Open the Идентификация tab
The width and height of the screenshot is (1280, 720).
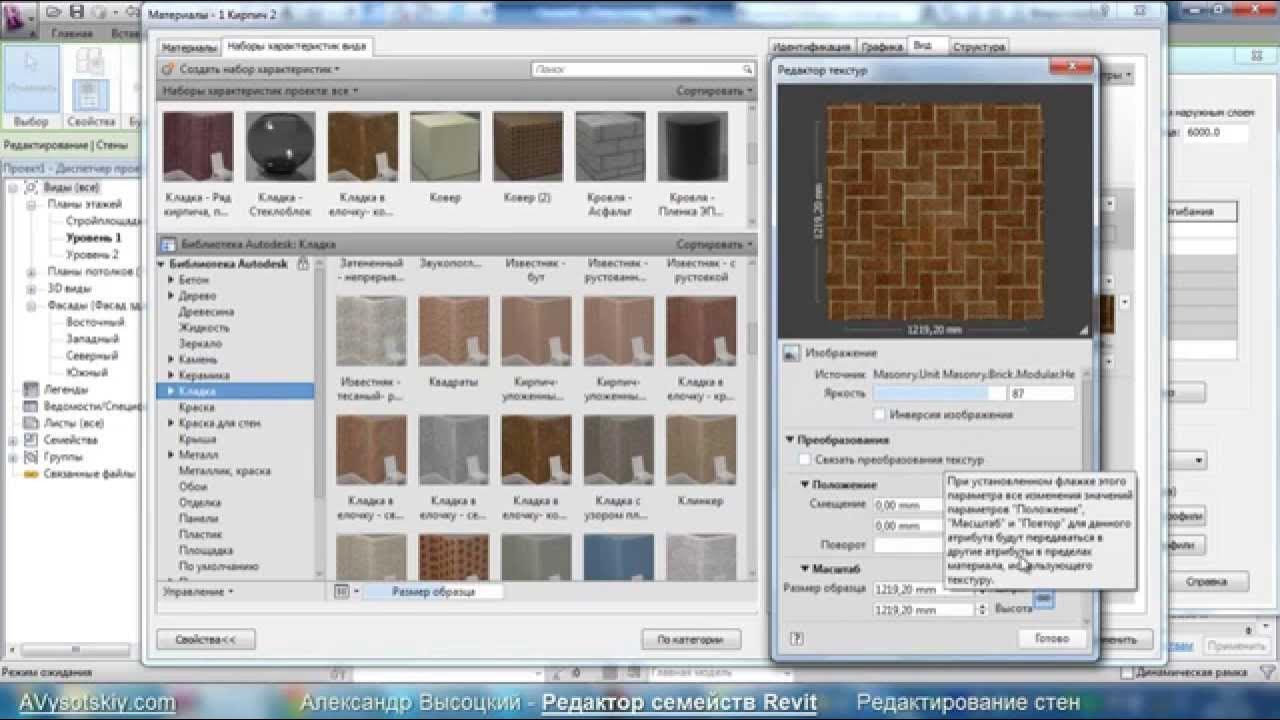point(813,47)
